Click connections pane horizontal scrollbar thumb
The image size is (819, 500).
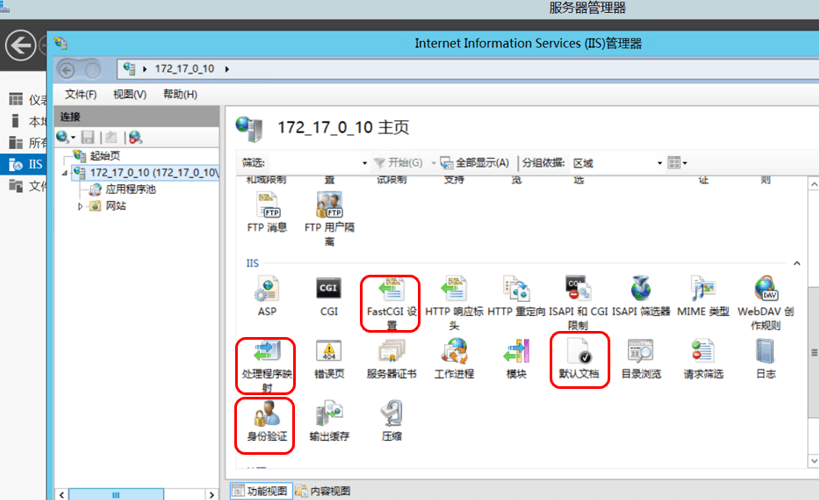116,494
